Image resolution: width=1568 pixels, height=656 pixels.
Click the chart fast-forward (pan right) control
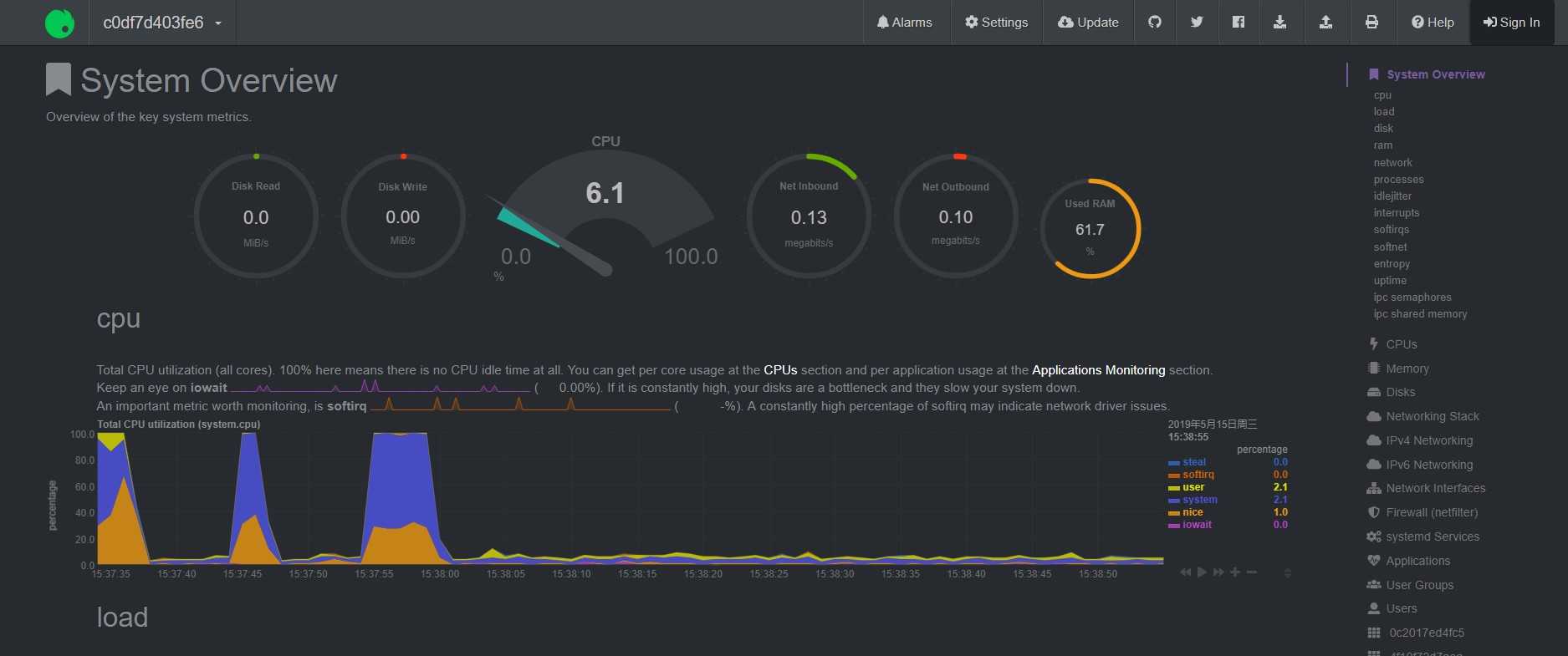(1218, 572)
